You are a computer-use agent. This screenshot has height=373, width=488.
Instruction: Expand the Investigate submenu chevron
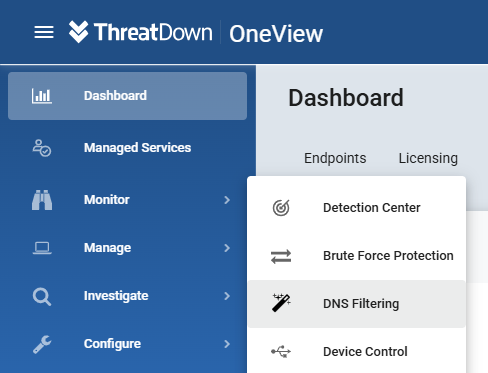point(227,296)
